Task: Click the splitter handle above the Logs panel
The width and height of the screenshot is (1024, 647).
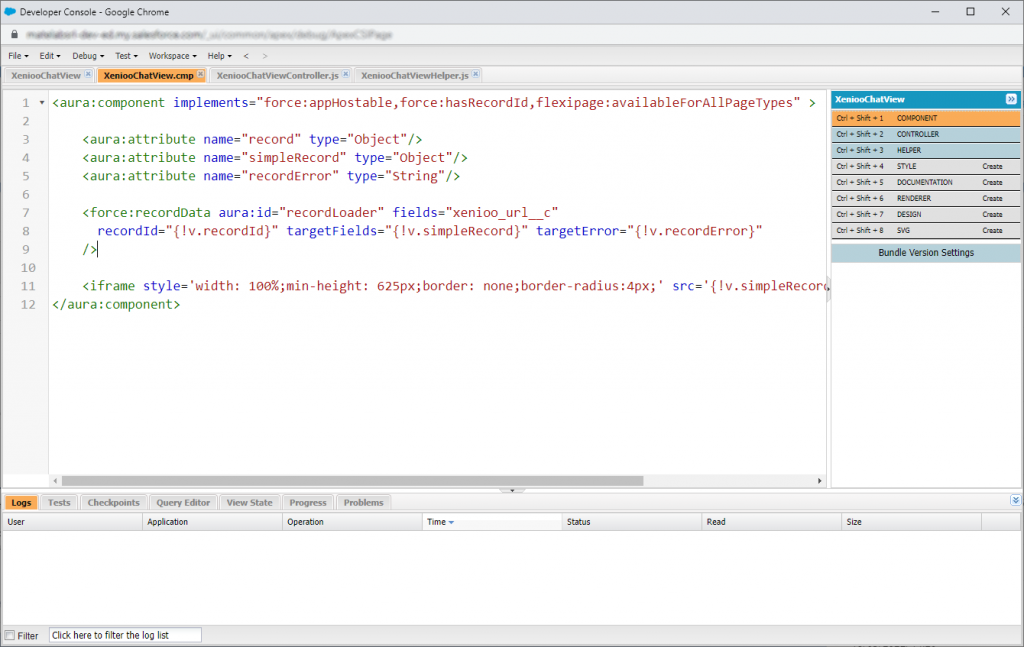Action: click(511, 490)
